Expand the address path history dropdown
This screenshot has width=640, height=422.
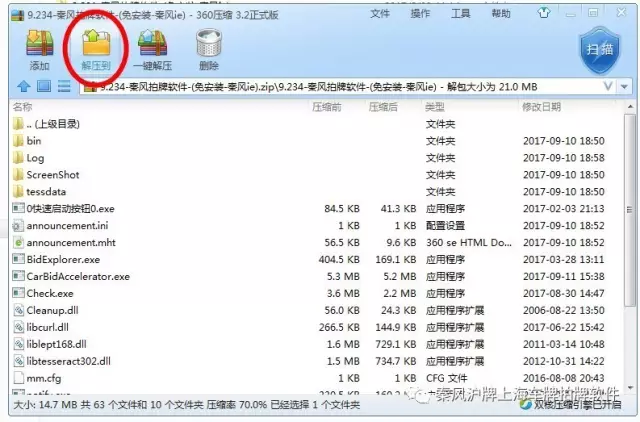(608, 86)
